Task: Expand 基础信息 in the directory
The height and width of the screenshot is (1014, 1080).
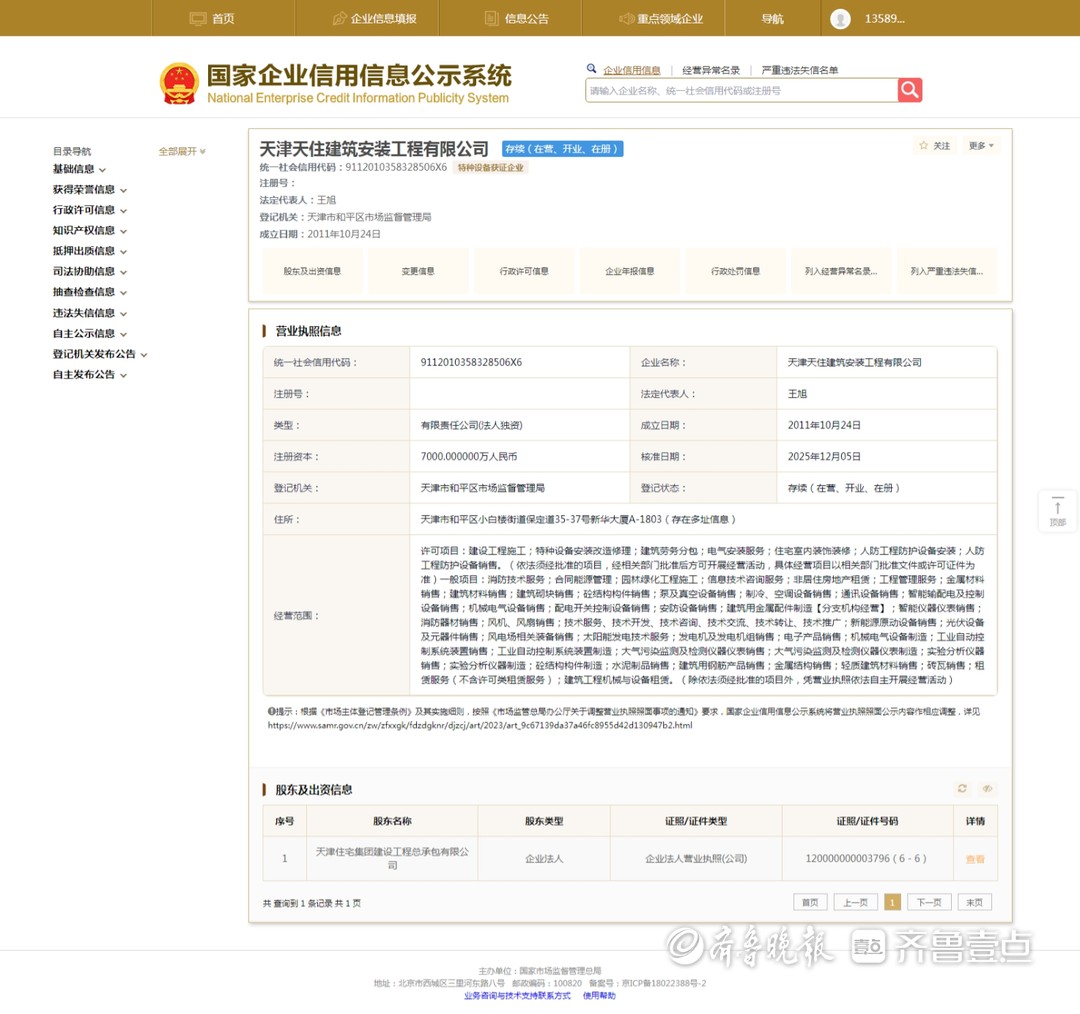Action: (x=79, y=169)
